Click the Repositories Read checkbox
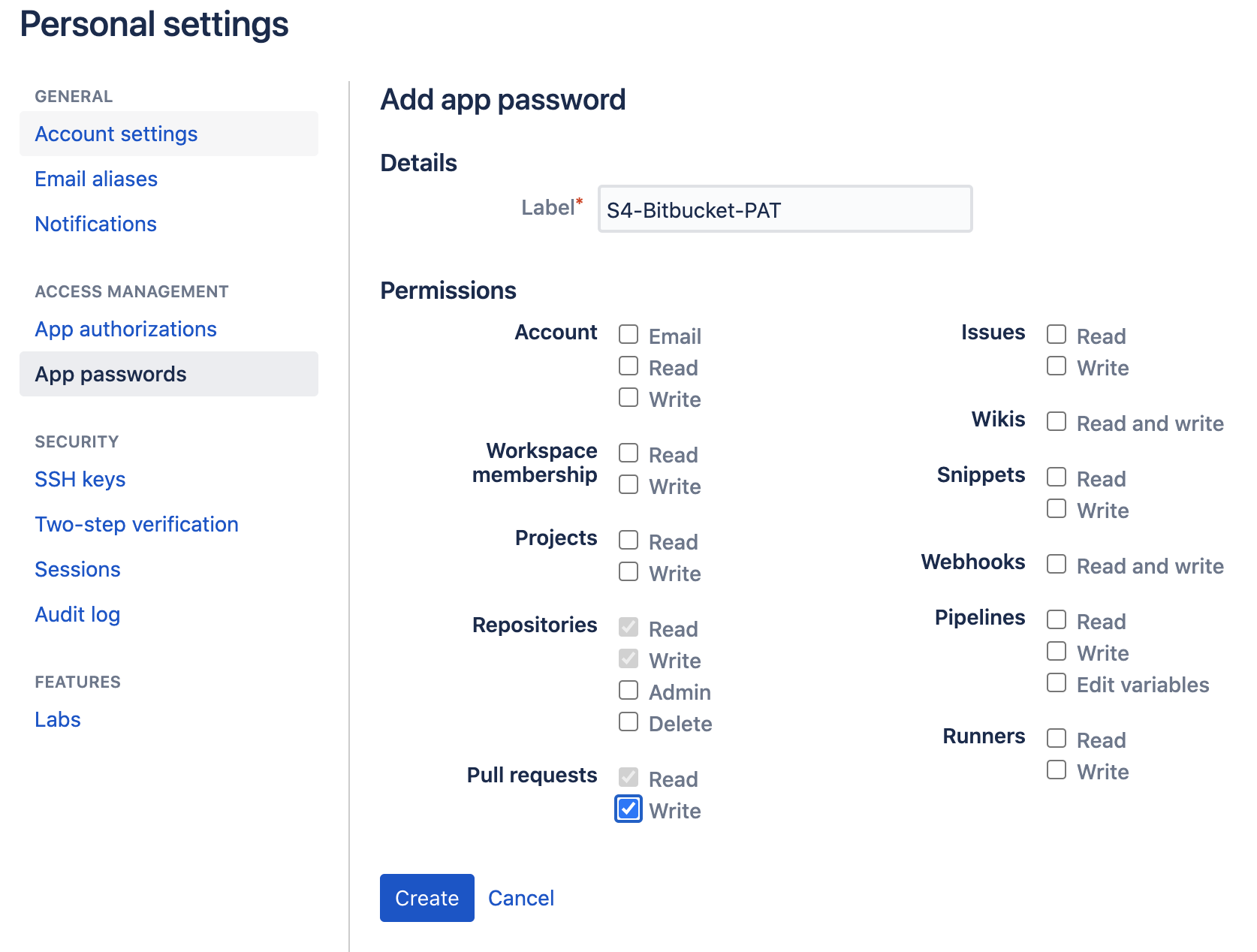 [628, 627]
